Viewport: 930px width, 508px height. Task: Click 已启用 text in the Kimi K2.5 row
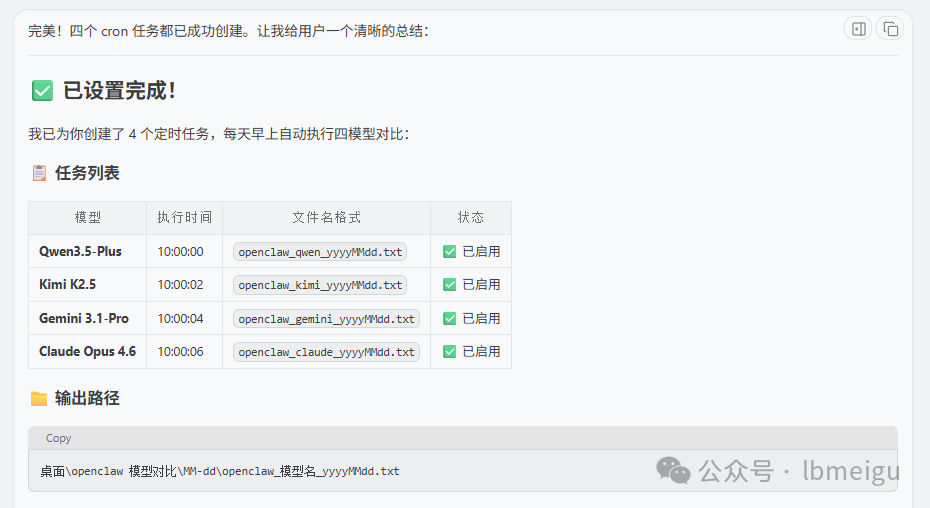[x=481, y=285]
